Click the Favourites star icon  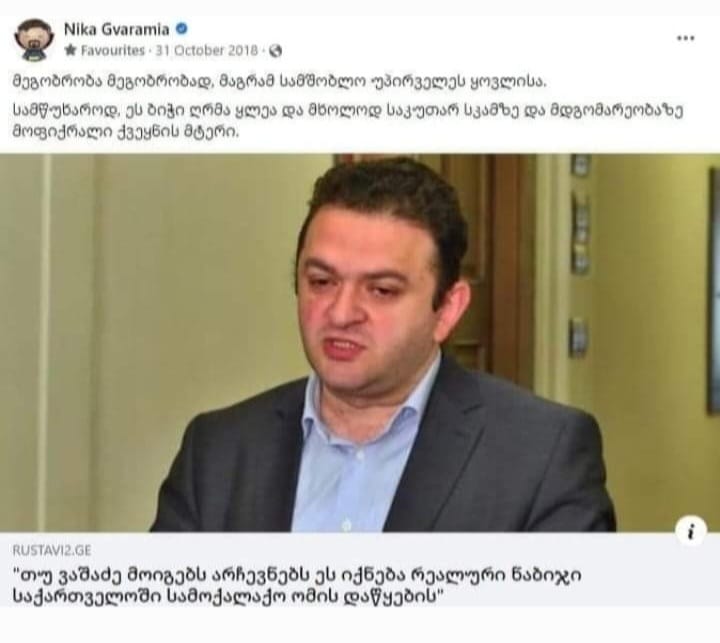[70, 50]
